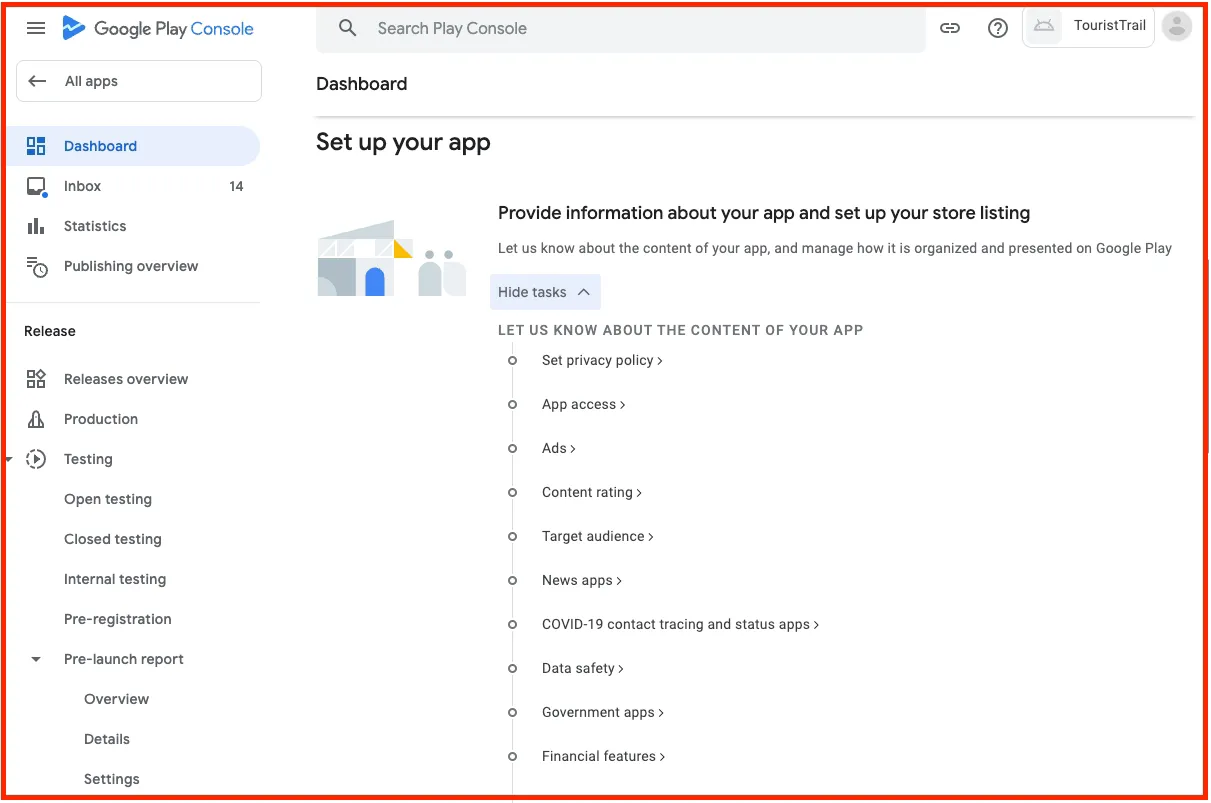Screen dimensions: 1211x803
Task: Open the Financial features task
Action: coord(604,756)
